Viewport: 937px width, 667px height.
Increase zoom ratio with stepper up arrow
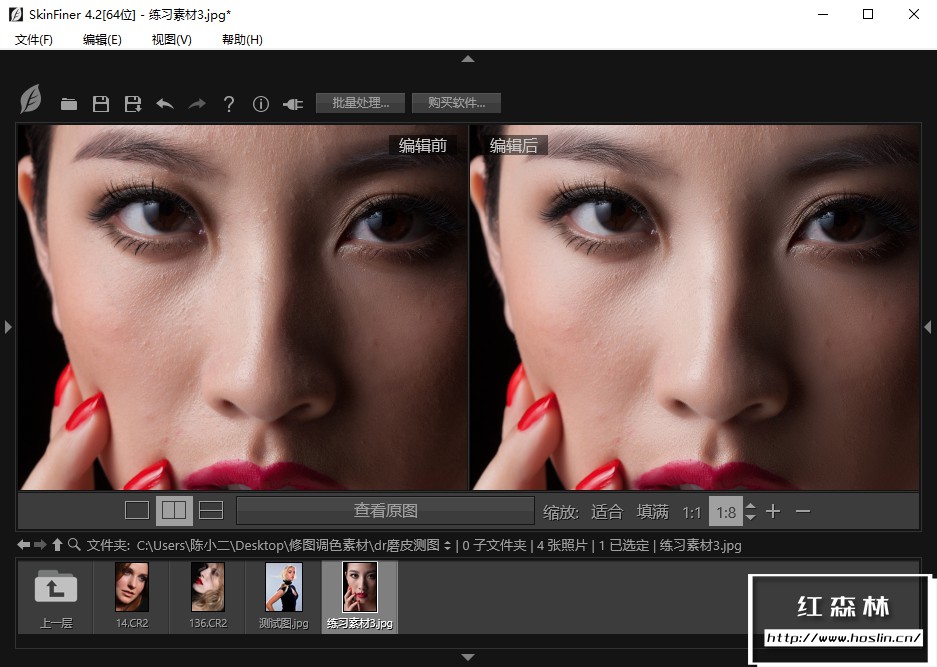pos(751,506)
